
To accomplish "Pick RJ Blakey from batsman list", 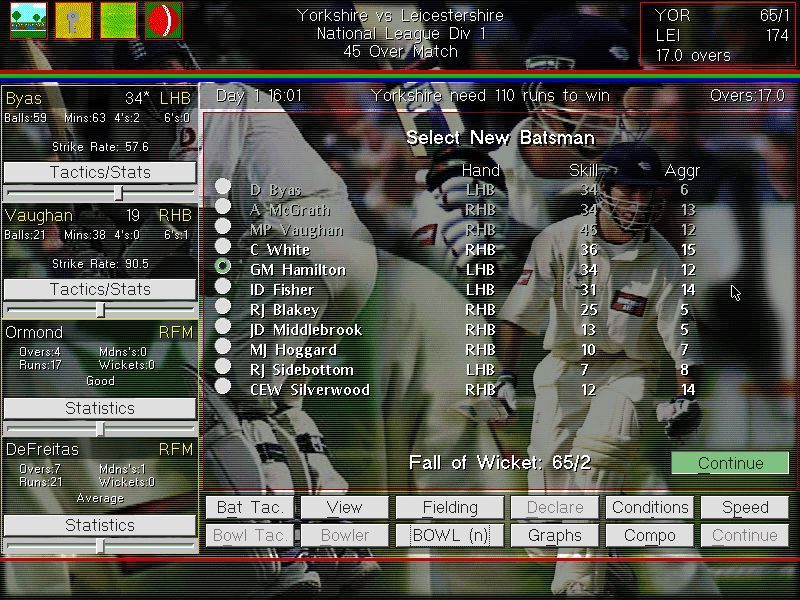I will point(223,308).
